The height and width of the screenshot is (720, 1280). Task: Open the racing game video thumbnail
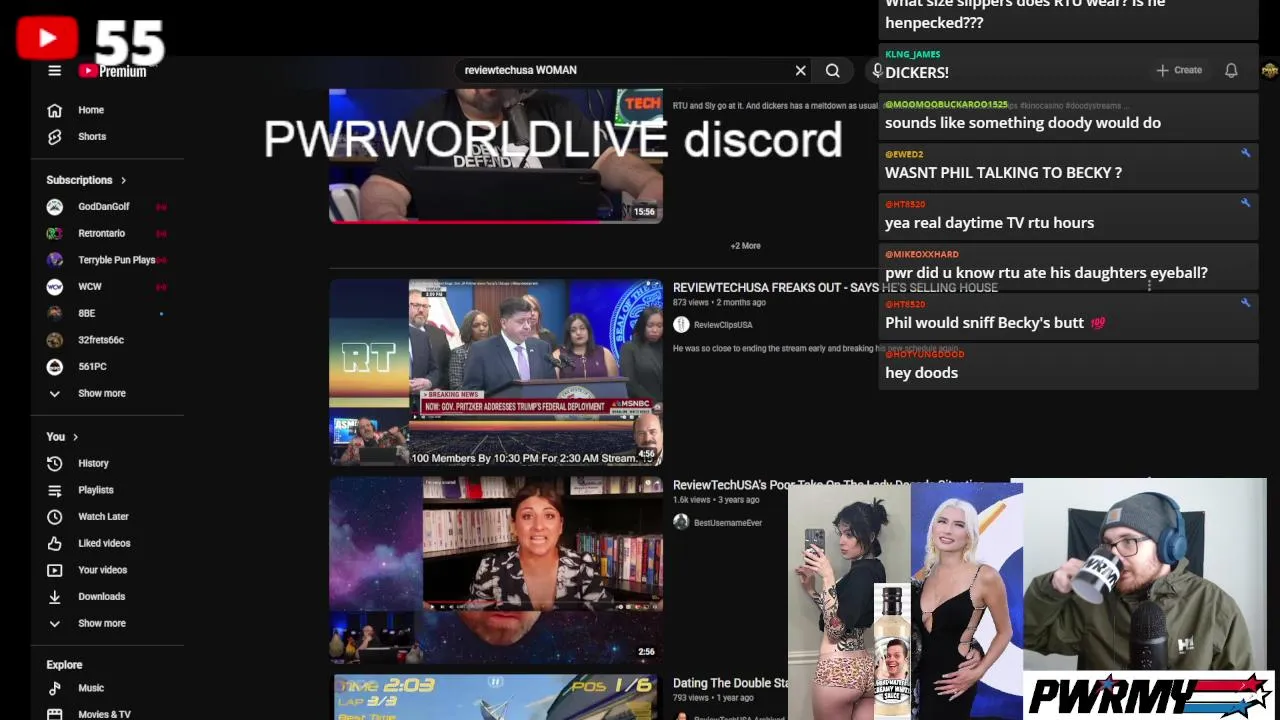coord(496,697)
